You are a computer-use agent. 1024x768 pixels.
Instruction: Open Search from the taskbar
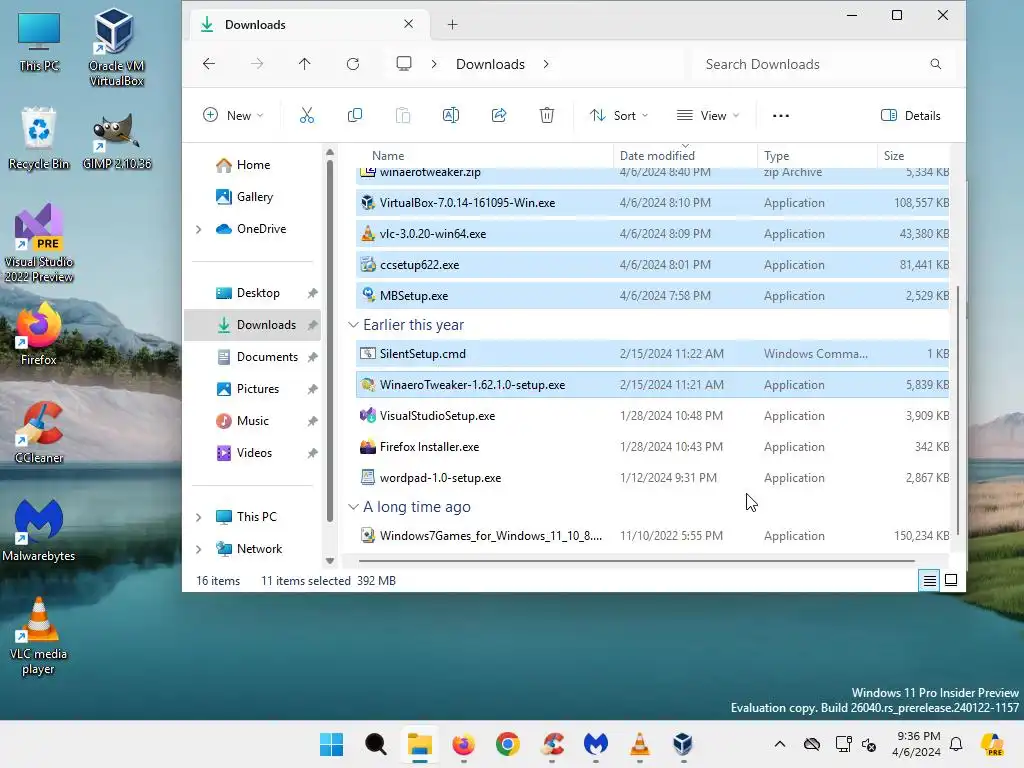point(376,744)
